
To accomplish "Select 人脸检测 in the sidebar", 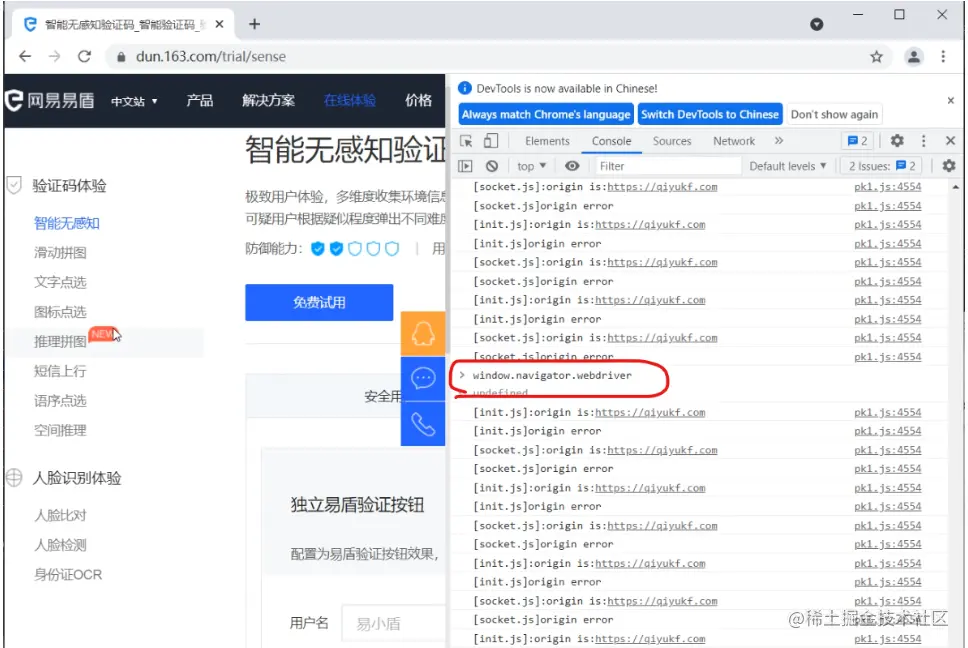I will click(x=60, y=545).
